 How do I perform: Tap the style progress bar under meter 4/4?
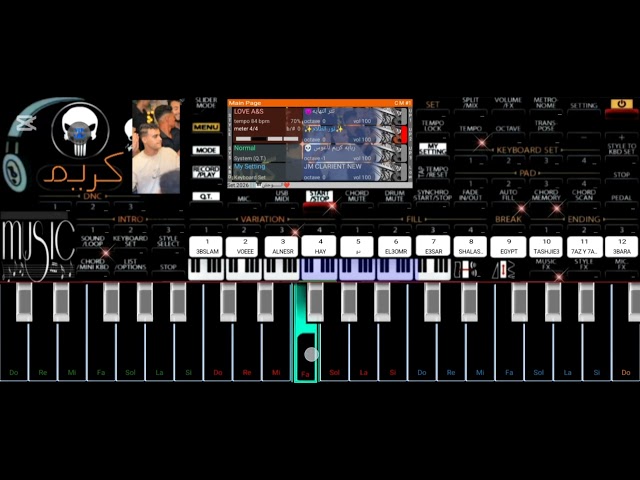(x=267, y=139)
